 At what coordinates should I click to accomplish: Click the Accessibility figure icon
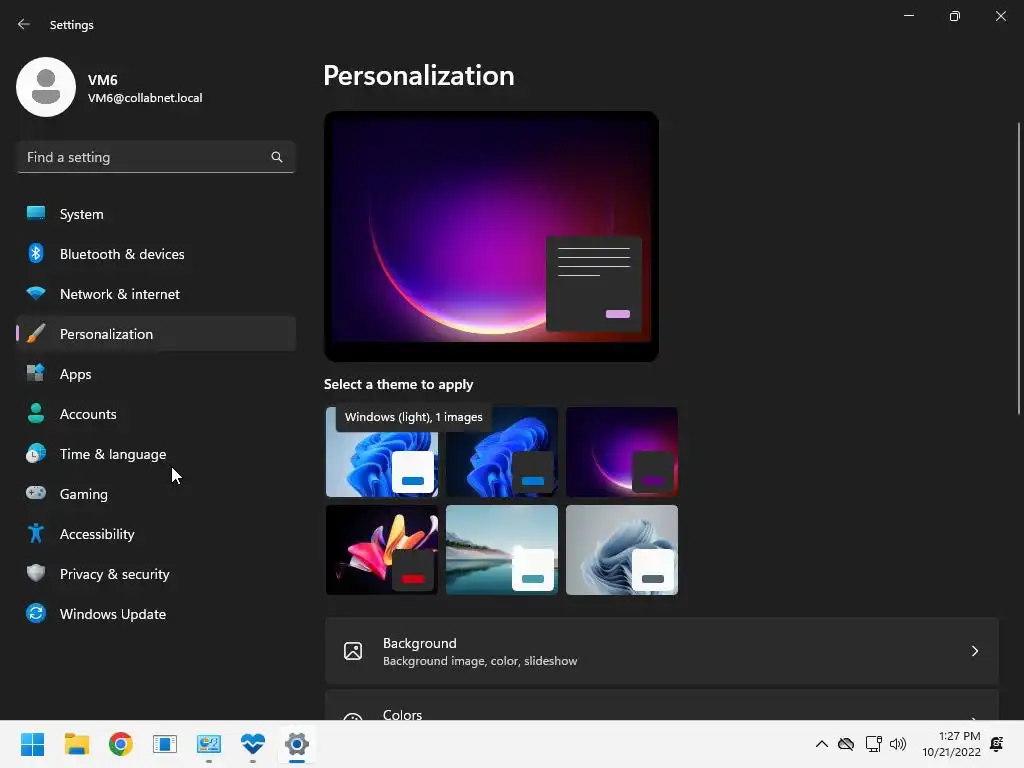click(x=36, y=534)
